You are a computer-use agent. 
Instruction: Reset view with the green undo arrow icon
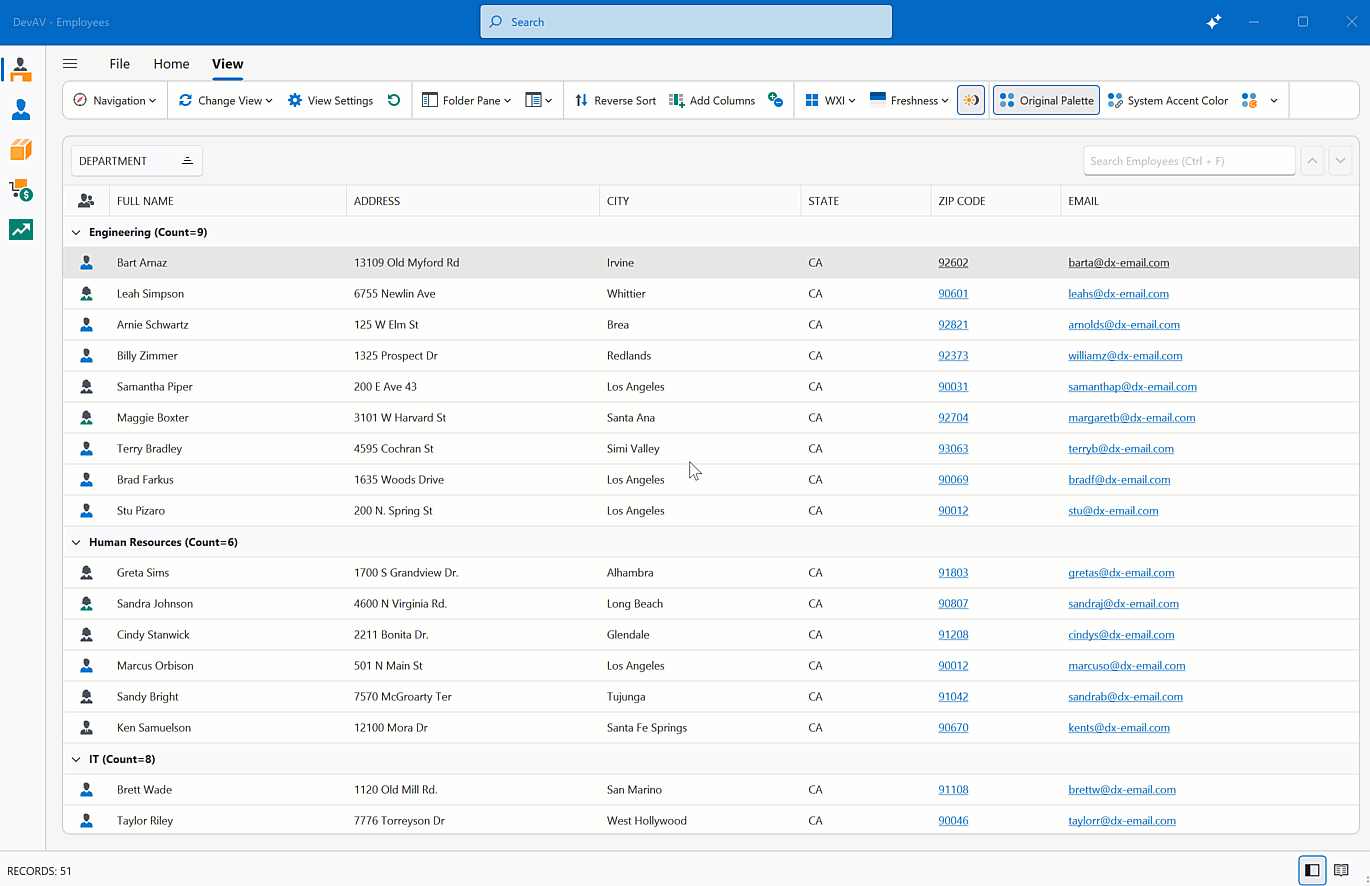[396, 100]
